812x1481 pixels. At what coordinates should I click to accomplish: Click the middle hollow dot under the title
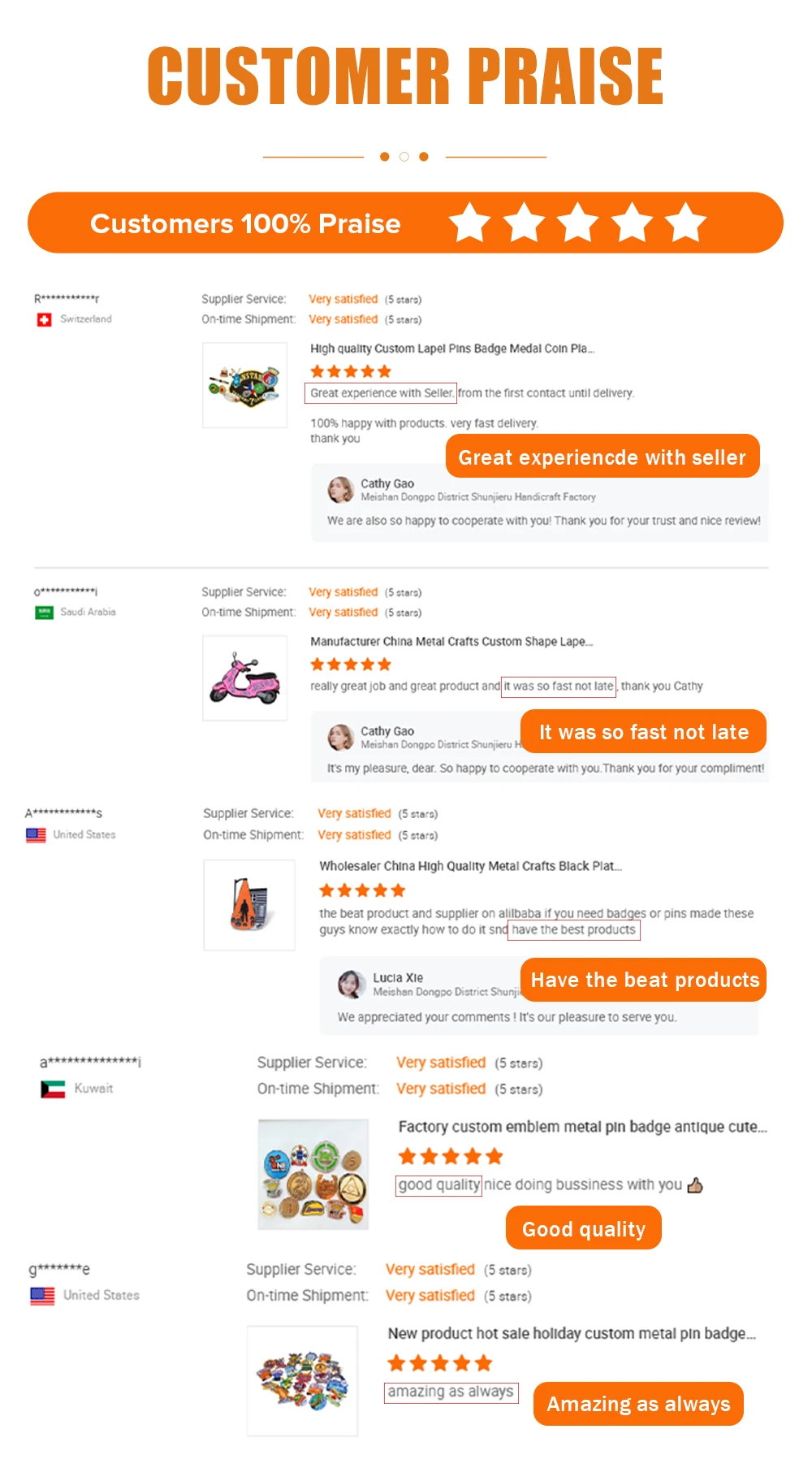click(404, 157)
